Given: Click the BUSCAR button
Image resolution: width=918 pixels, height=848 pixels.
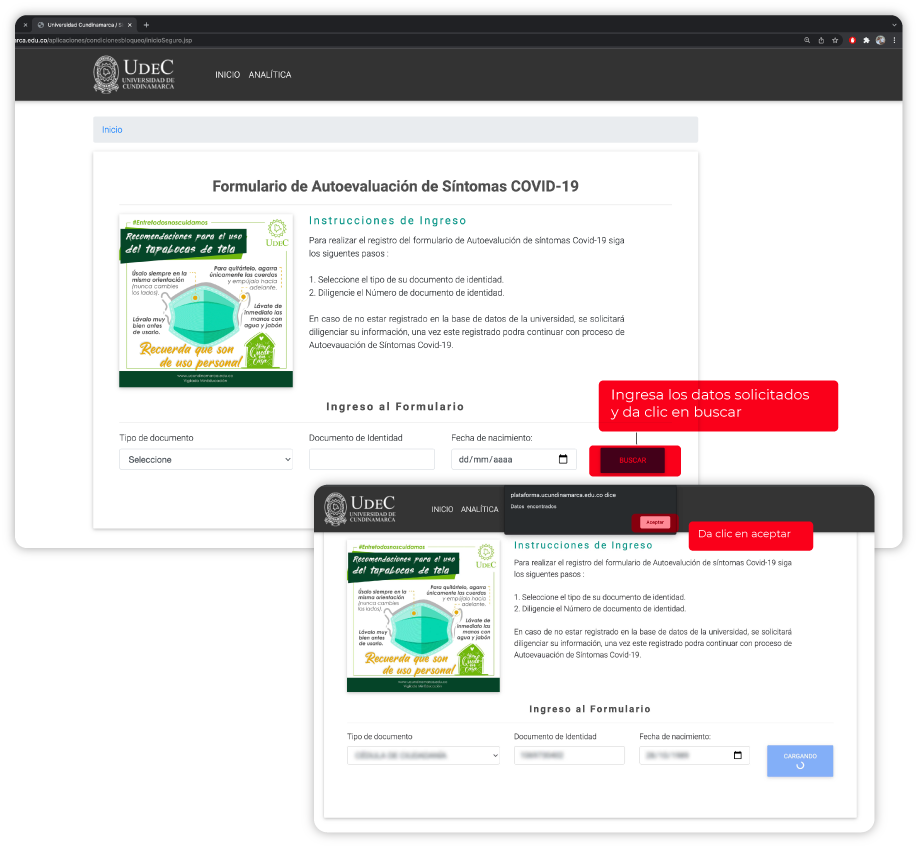Looking at the screenshot, I should tap(633, 460).
